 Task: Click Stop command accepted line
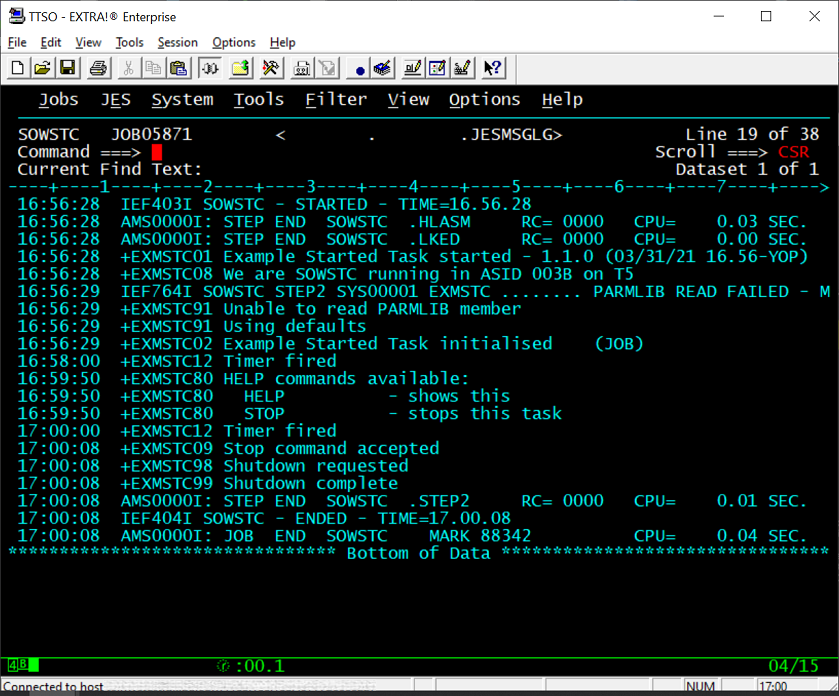[x=228, y=448]
